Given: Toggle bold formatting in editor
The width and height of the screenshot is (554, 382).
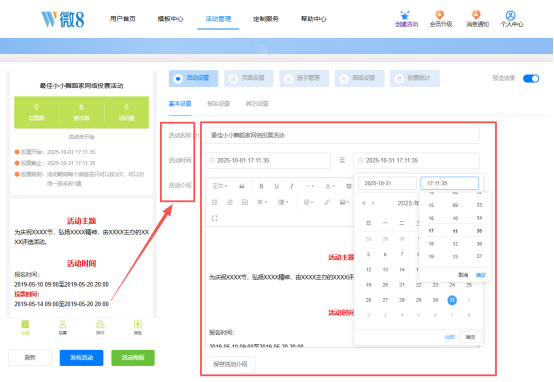Looking at the screenshot, I should point(261,186).
